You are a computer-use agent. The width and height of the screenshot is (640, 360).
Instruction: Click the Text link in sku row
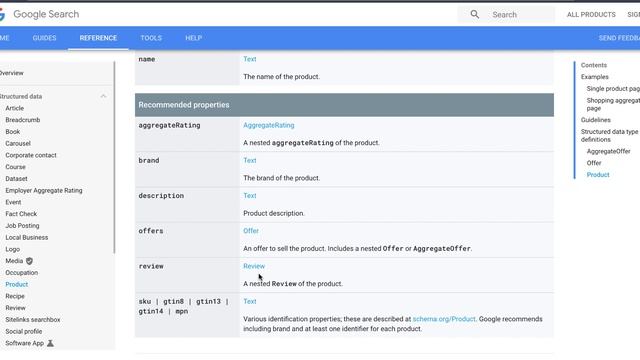tap(250, 301)
